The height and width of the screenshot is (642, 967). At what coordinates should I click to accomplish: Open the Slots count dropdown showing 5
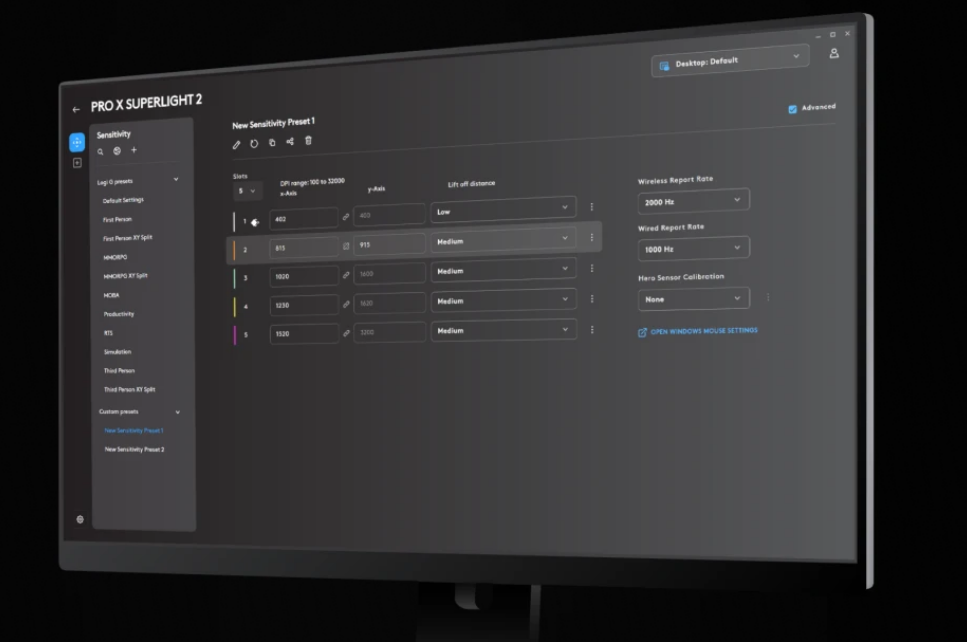[x=247, y=191]
